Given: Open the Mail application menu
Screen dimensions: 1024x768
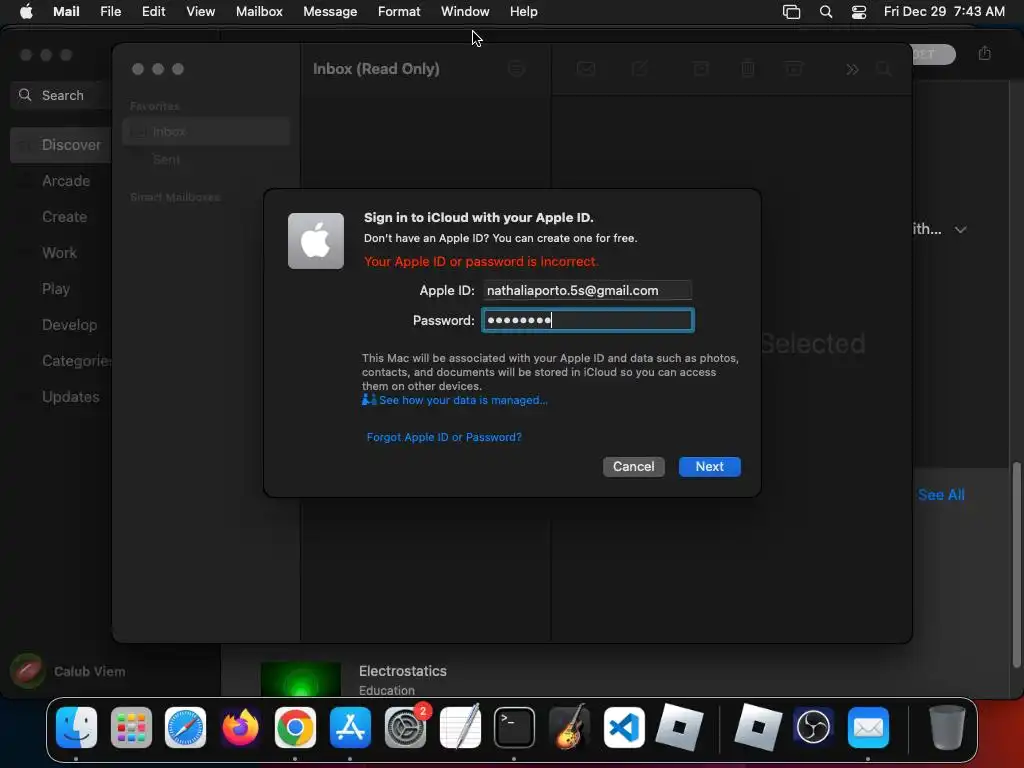Looking at the screenshot, I should point(66,11).
